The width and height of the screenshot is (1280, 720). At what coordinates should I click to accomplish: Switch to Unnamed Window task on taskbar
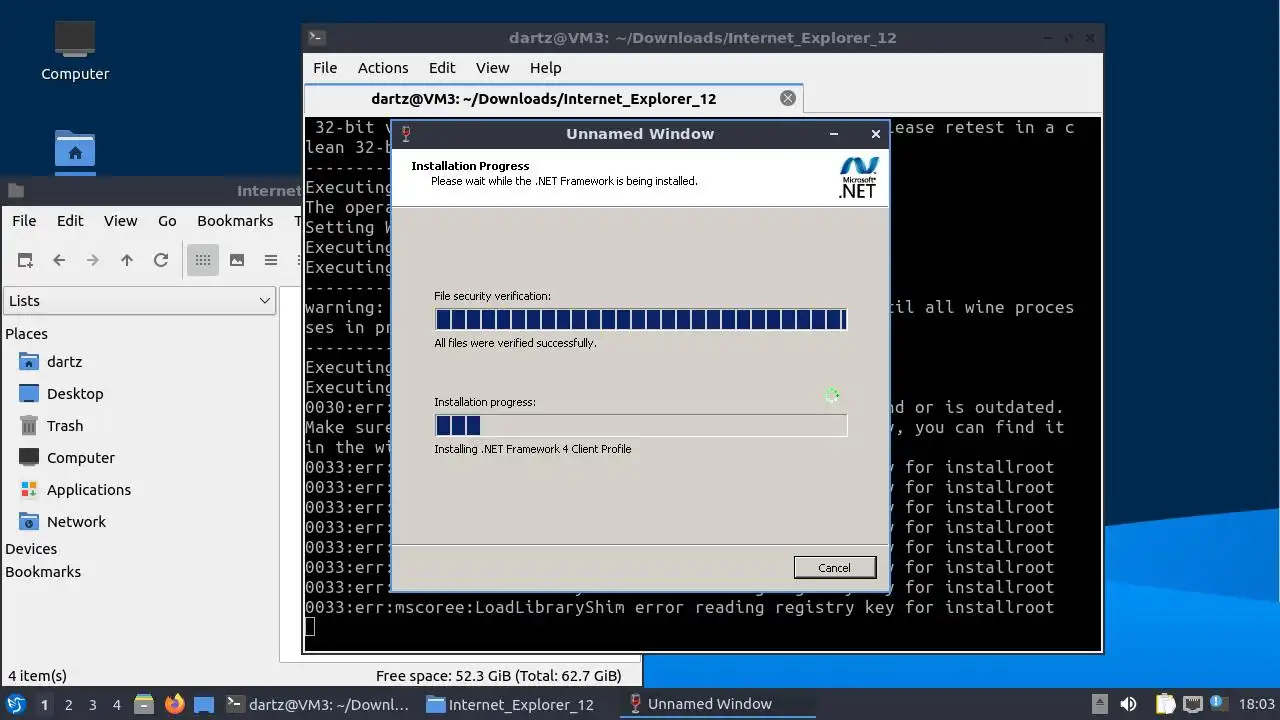[717, 704]
